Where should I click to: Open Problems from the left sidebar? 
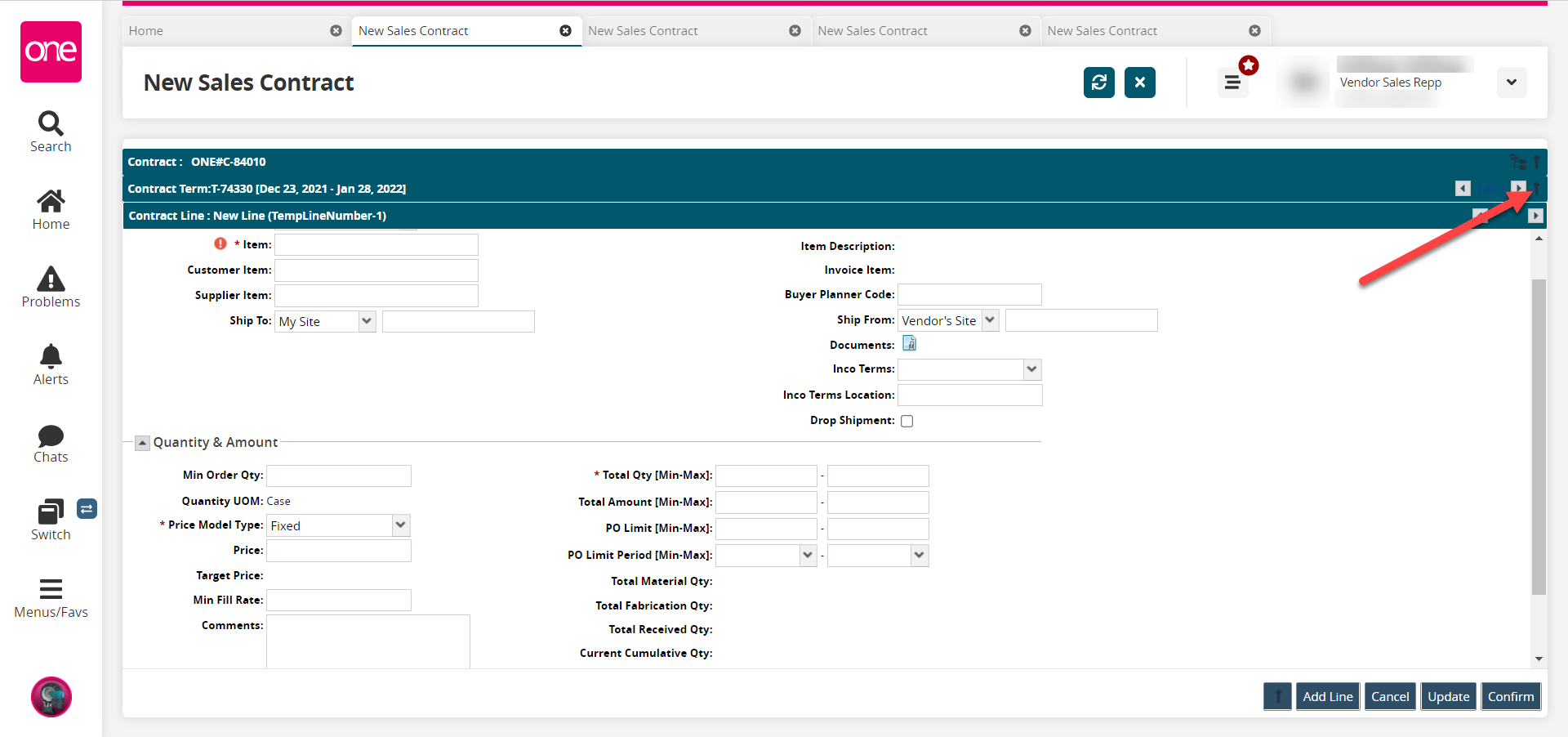(x=51, y=288)
